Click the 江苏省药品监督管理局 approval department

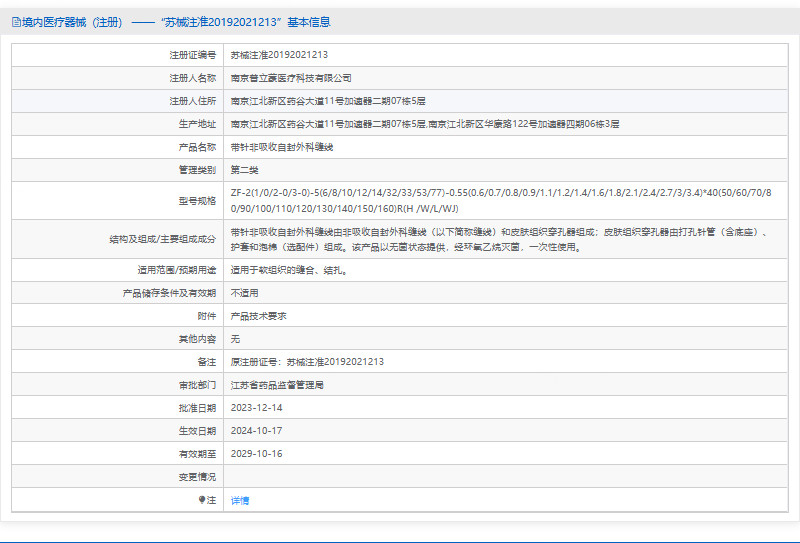277,385
